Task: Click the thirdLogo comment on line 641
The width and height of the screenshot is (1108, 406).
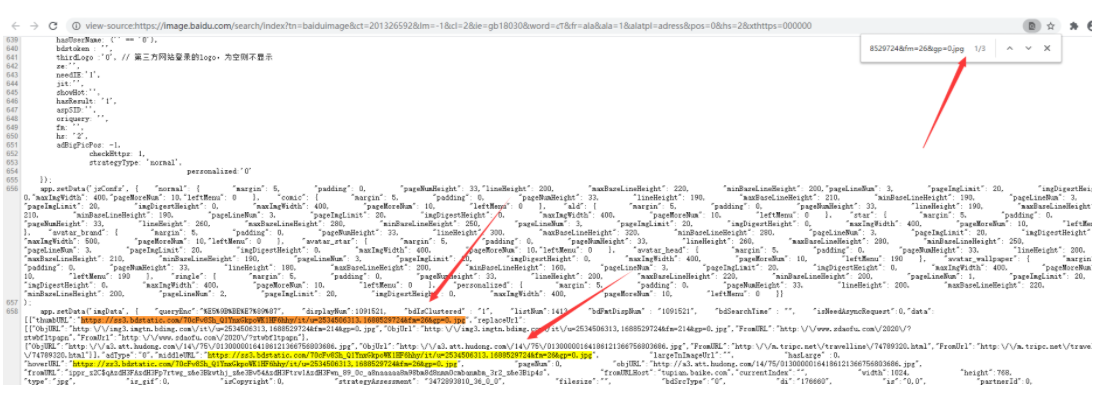Action: click(210, 58)
